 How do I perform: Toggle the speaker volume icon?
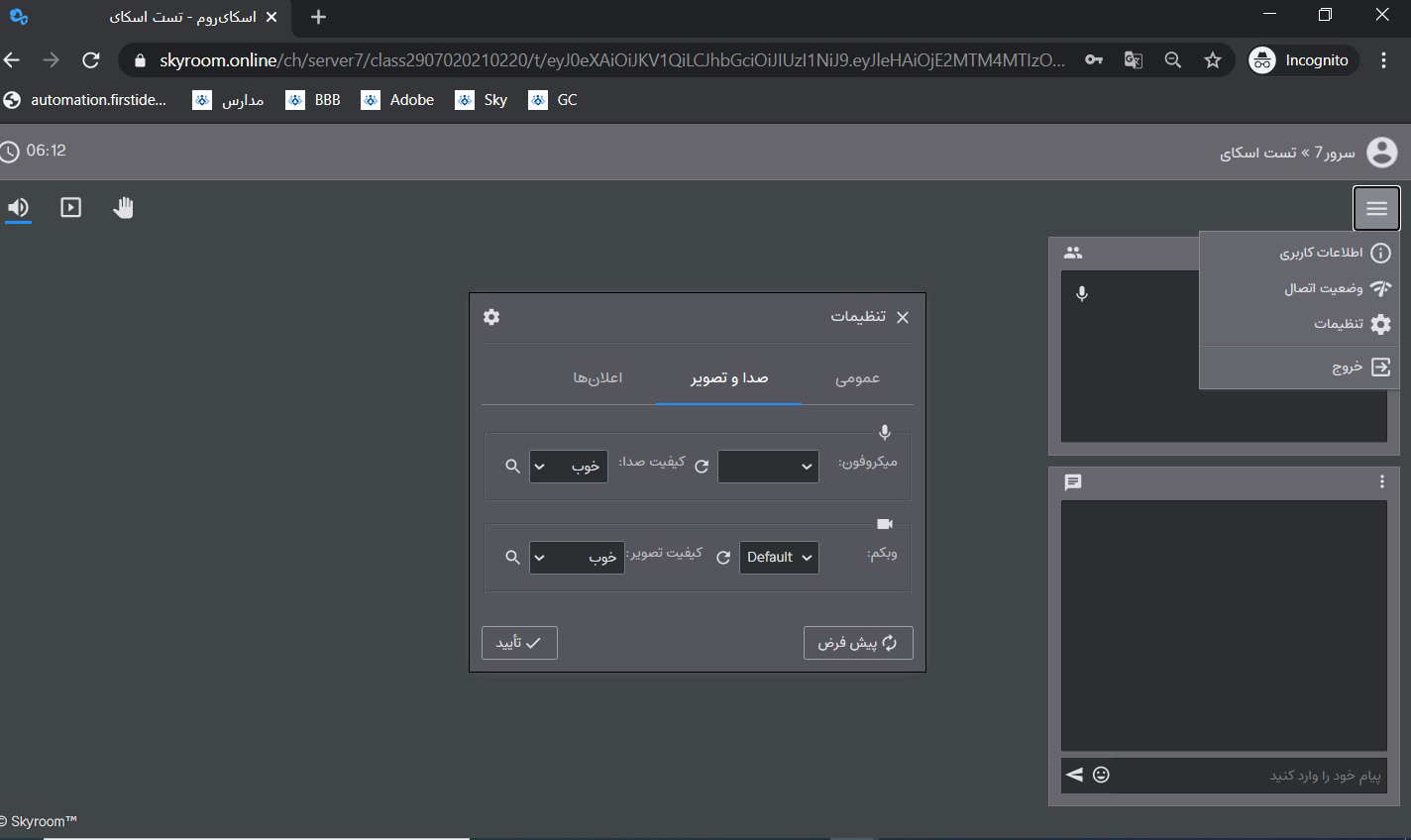(18, 208)
